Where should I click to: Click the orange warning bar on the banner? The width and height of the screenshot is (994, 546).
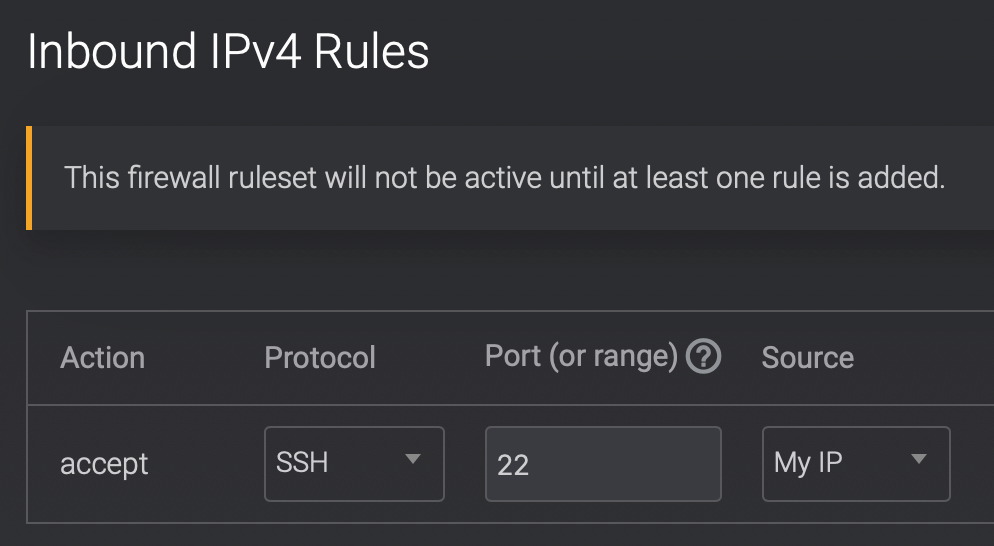[29, 178]
